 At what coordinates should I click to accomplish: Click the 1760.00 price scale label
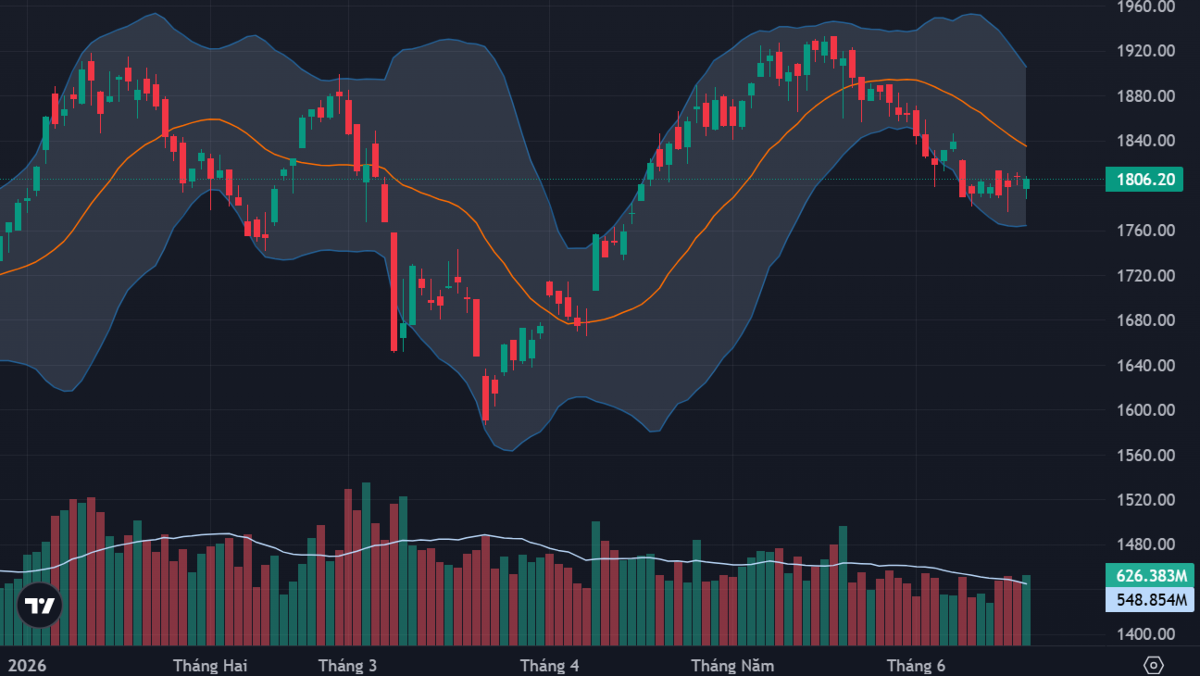[1145, 231]
